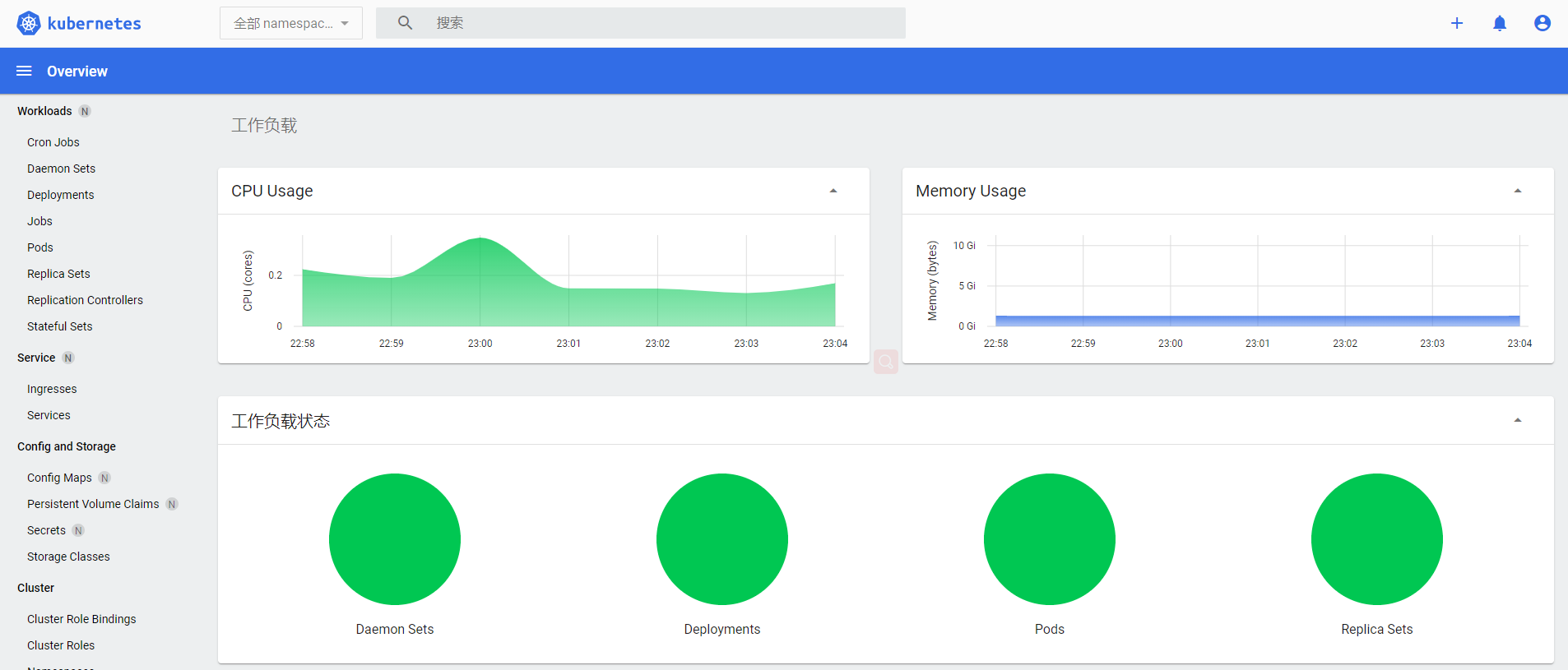Image resolution: width=1568 pixels, height=670 pixels.
Task: Click the 工作负载 section heading
Action: pyautogui.click(x=264, y=125)
